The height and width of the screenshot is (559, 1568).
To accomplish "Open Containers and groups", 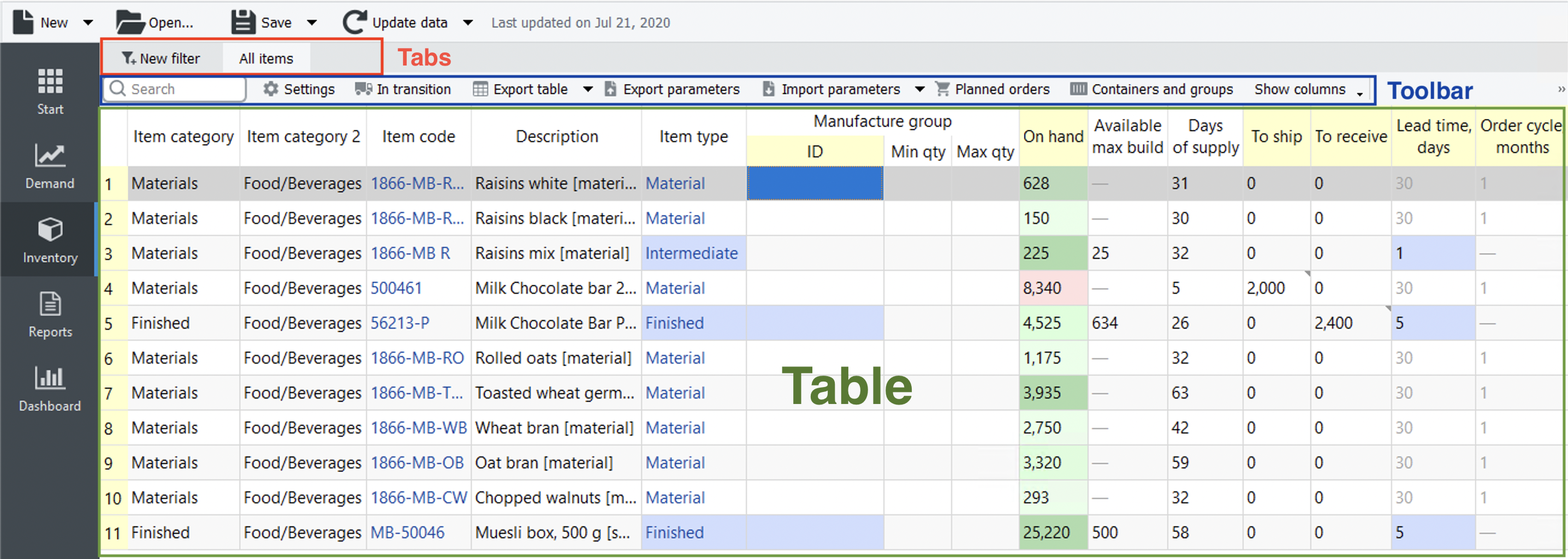I will pyautogui.click(x=1151, y=90).
